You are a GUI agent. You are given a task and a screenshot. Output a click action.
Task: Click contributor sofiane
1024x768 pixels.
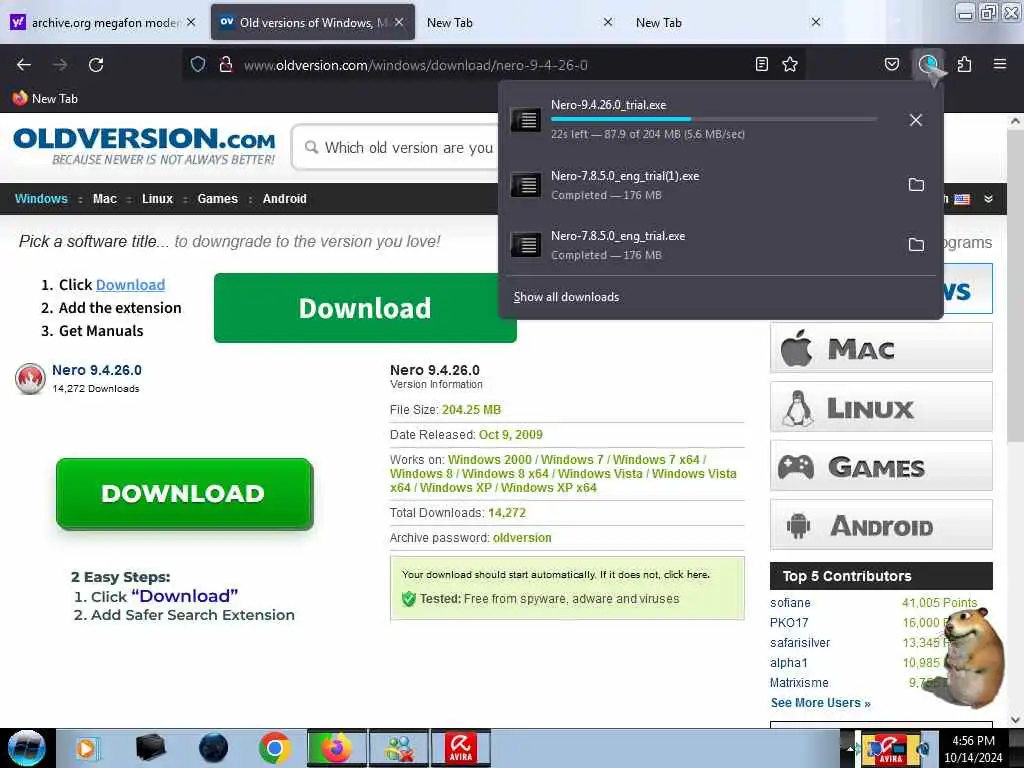pyautogui.click(x=790, y=603)
